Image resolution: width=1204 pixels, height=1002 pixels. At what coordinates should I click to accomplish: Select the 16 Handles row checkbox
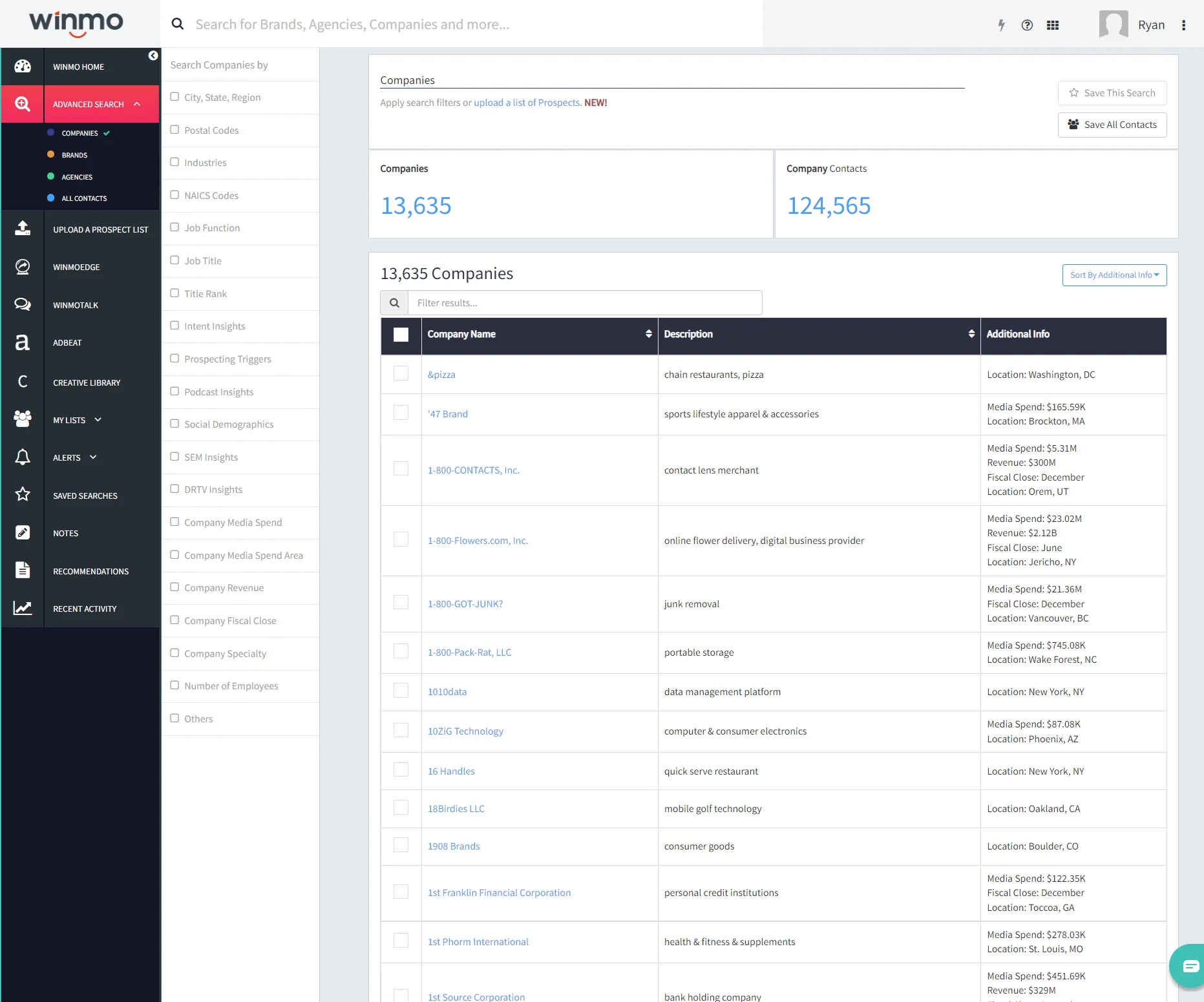coord(401,770)
